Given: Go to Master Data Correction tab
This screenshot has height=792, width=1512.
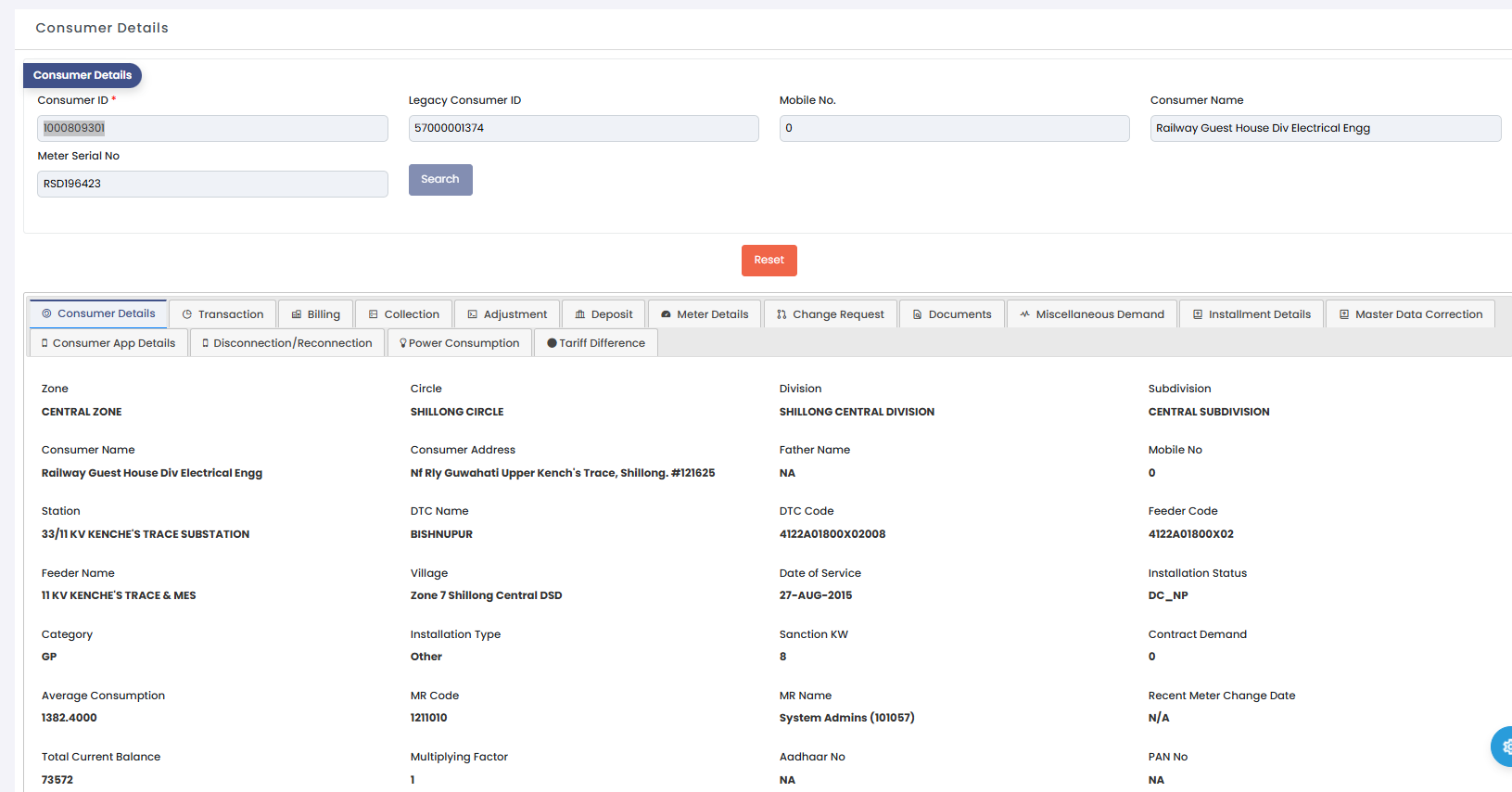Looking at the screenshot, I should coord(1411,314).
